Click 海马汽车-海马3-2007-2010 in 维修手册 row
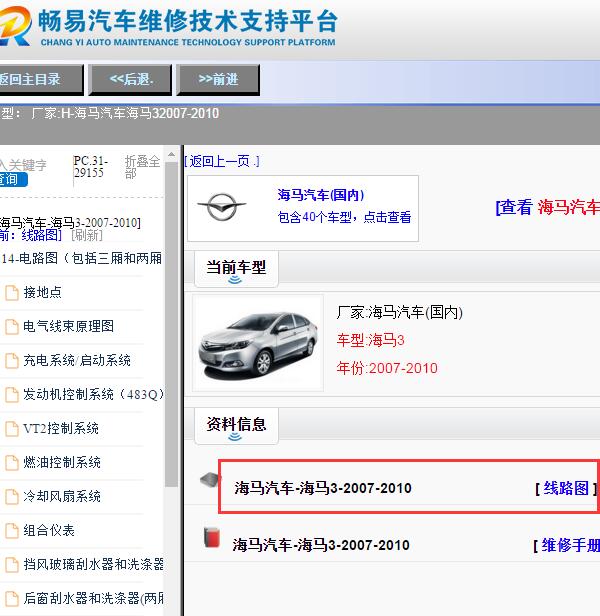 pos(321,545)
